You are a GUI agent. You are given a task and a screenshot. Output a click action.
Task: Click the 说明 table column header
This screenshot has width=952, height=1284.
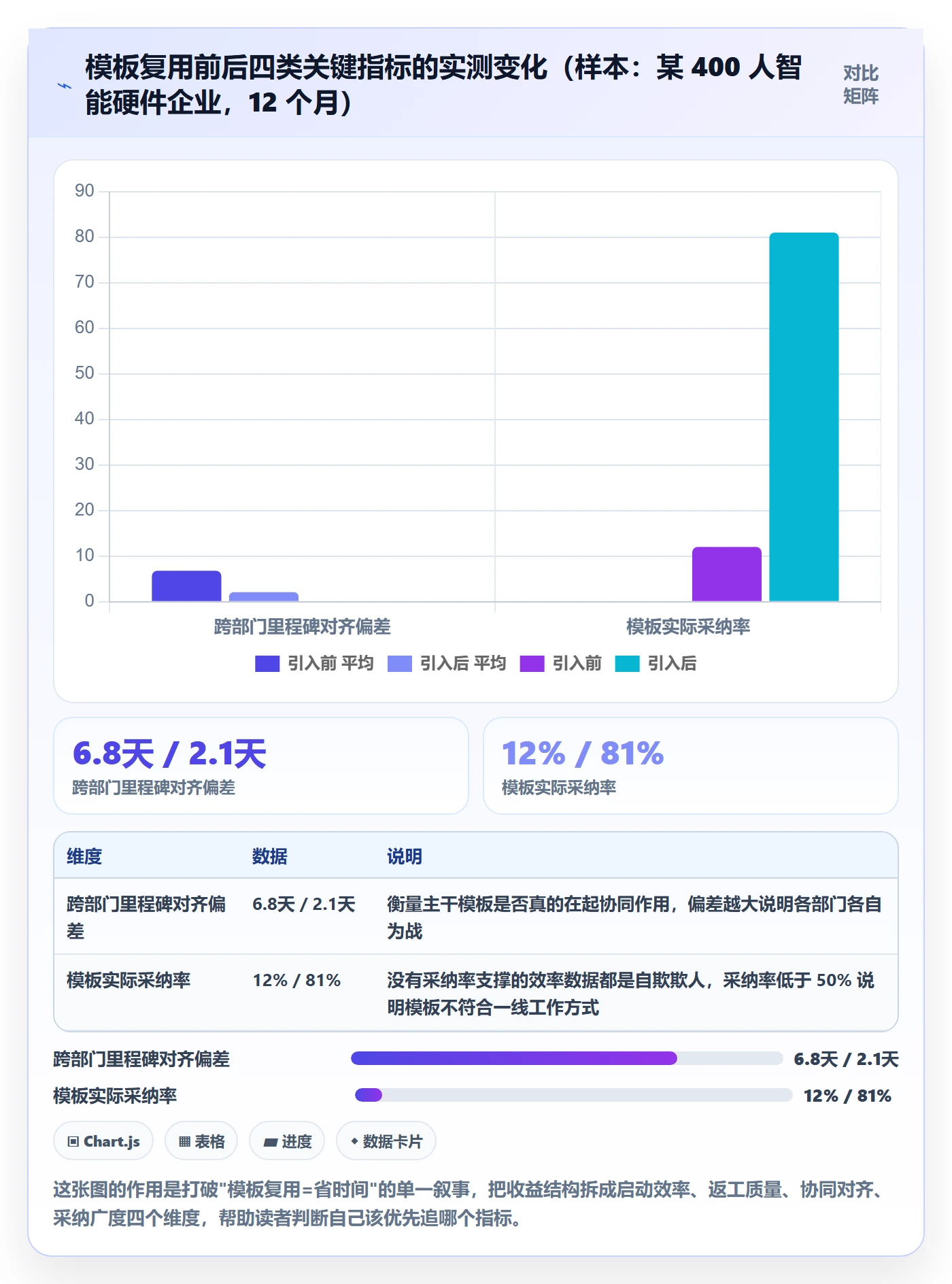click(x=405, y=856)
